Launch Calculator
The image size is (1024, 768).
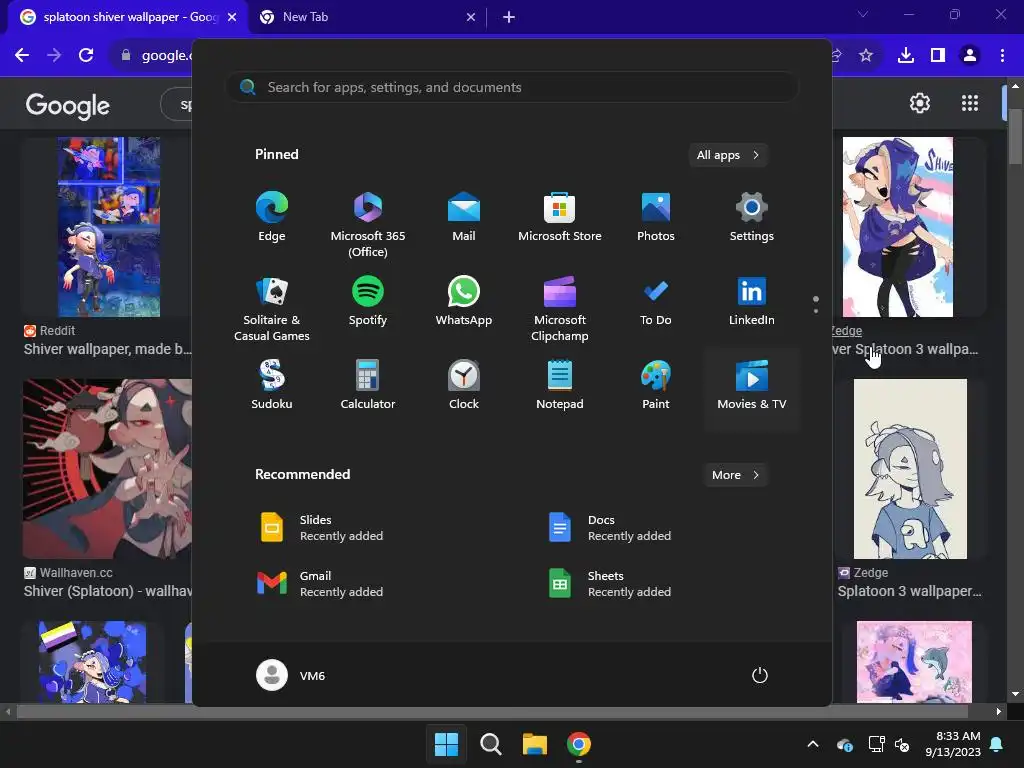[368, 385]
